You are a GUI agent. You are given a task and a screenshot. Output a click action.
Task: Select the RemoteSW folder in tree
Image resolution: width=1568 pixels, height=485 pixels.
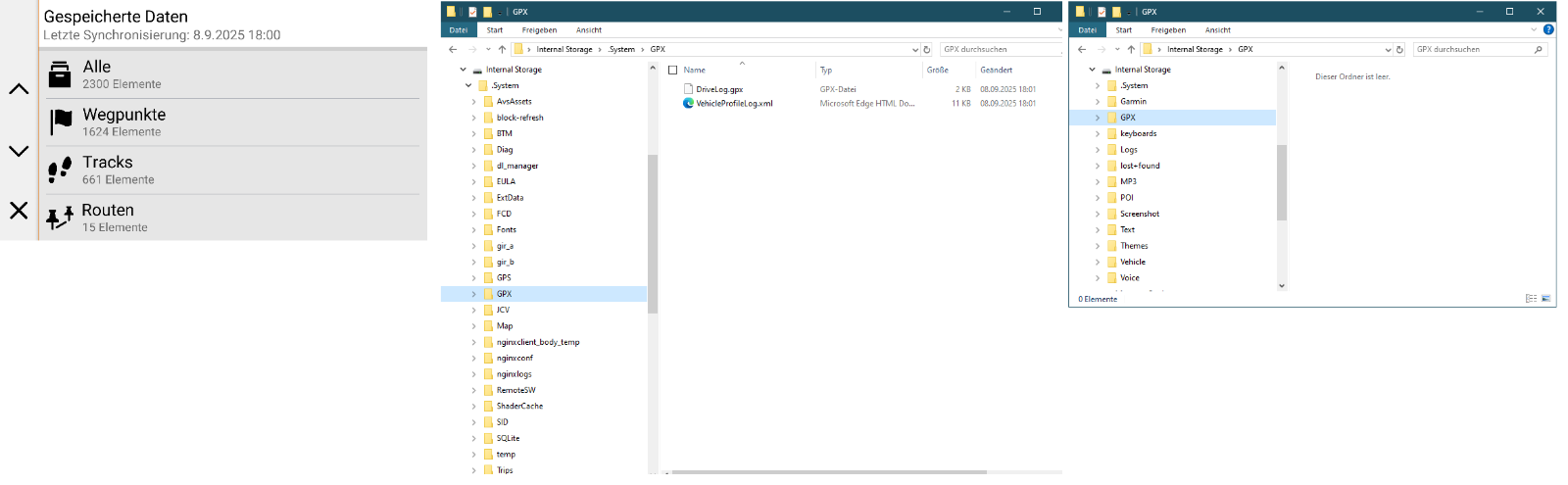coord(516,390)
